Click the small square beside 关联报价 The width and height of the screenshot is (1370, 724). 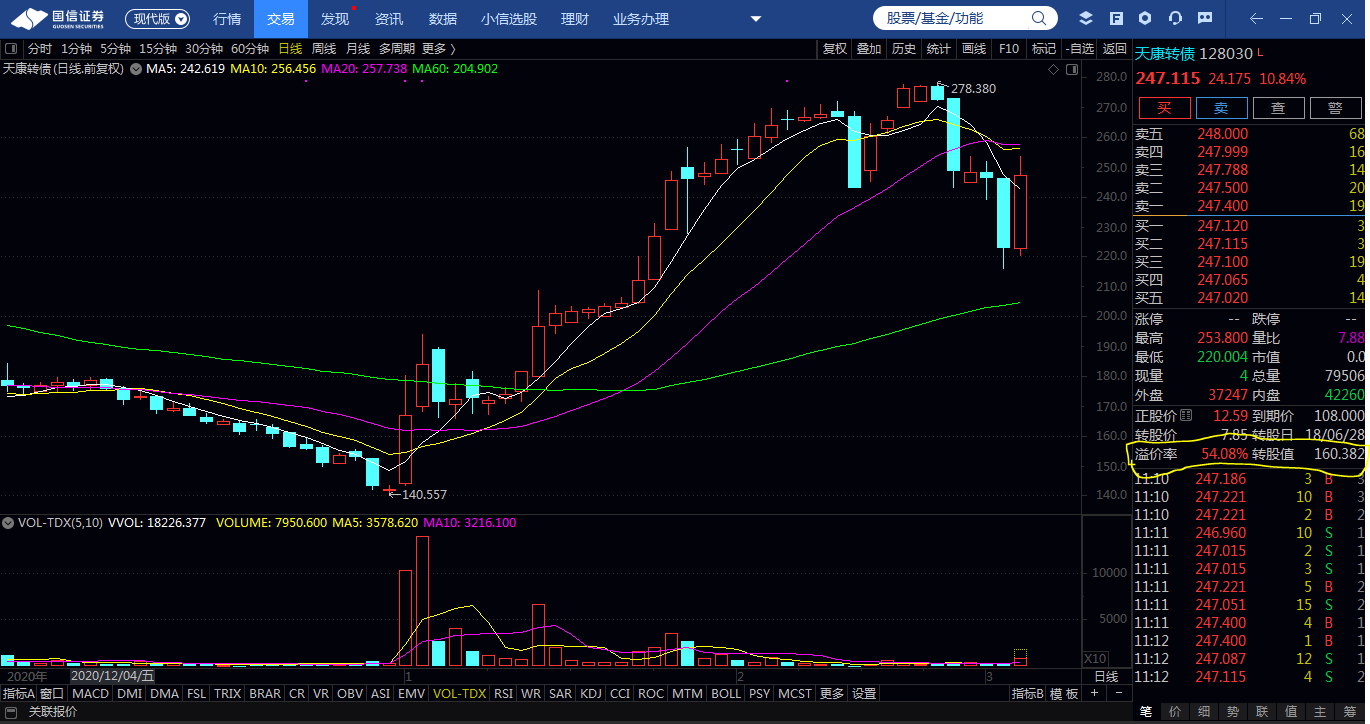pos(11,713)
